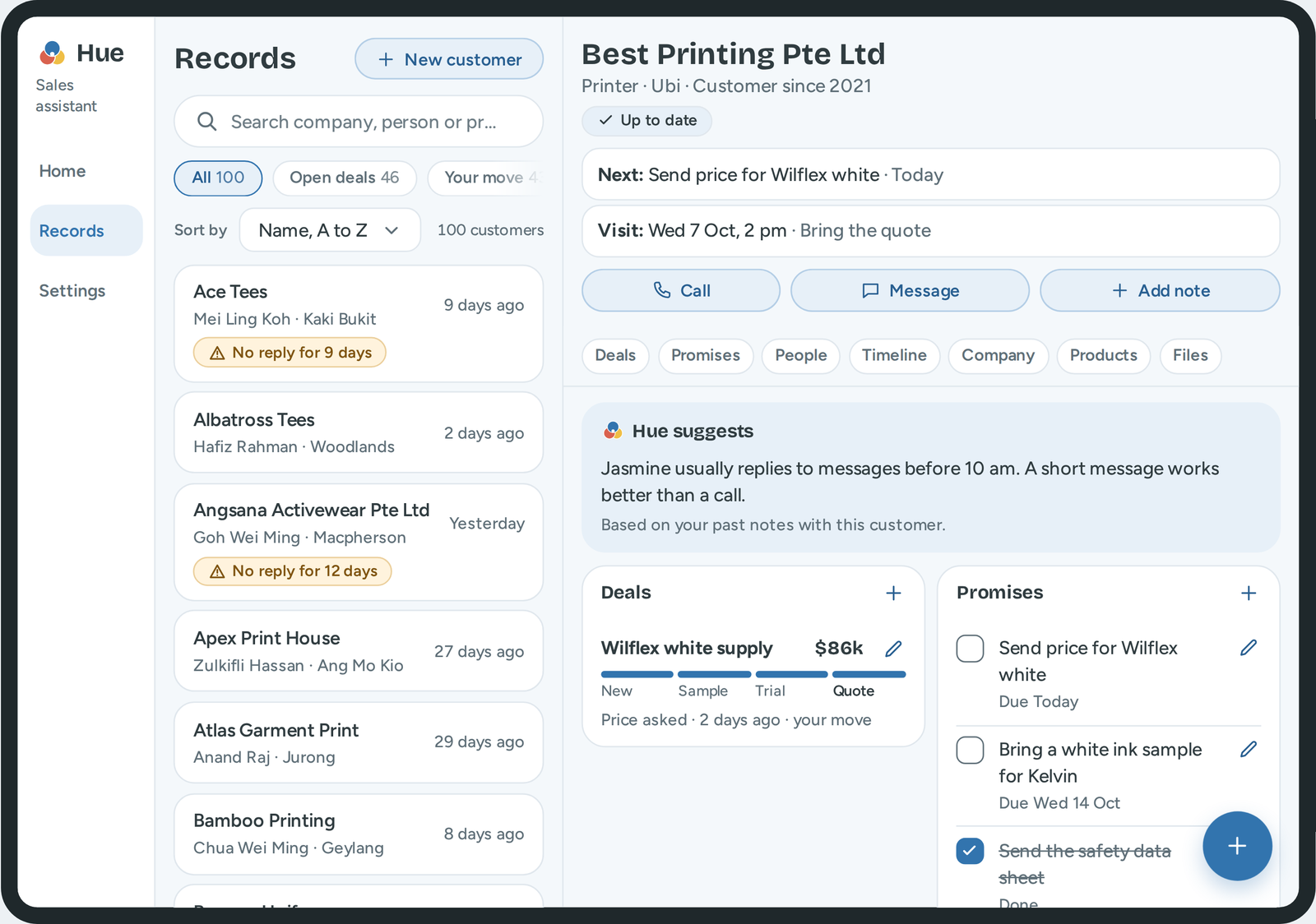Switch to the Deals tab

pos(615,356)
